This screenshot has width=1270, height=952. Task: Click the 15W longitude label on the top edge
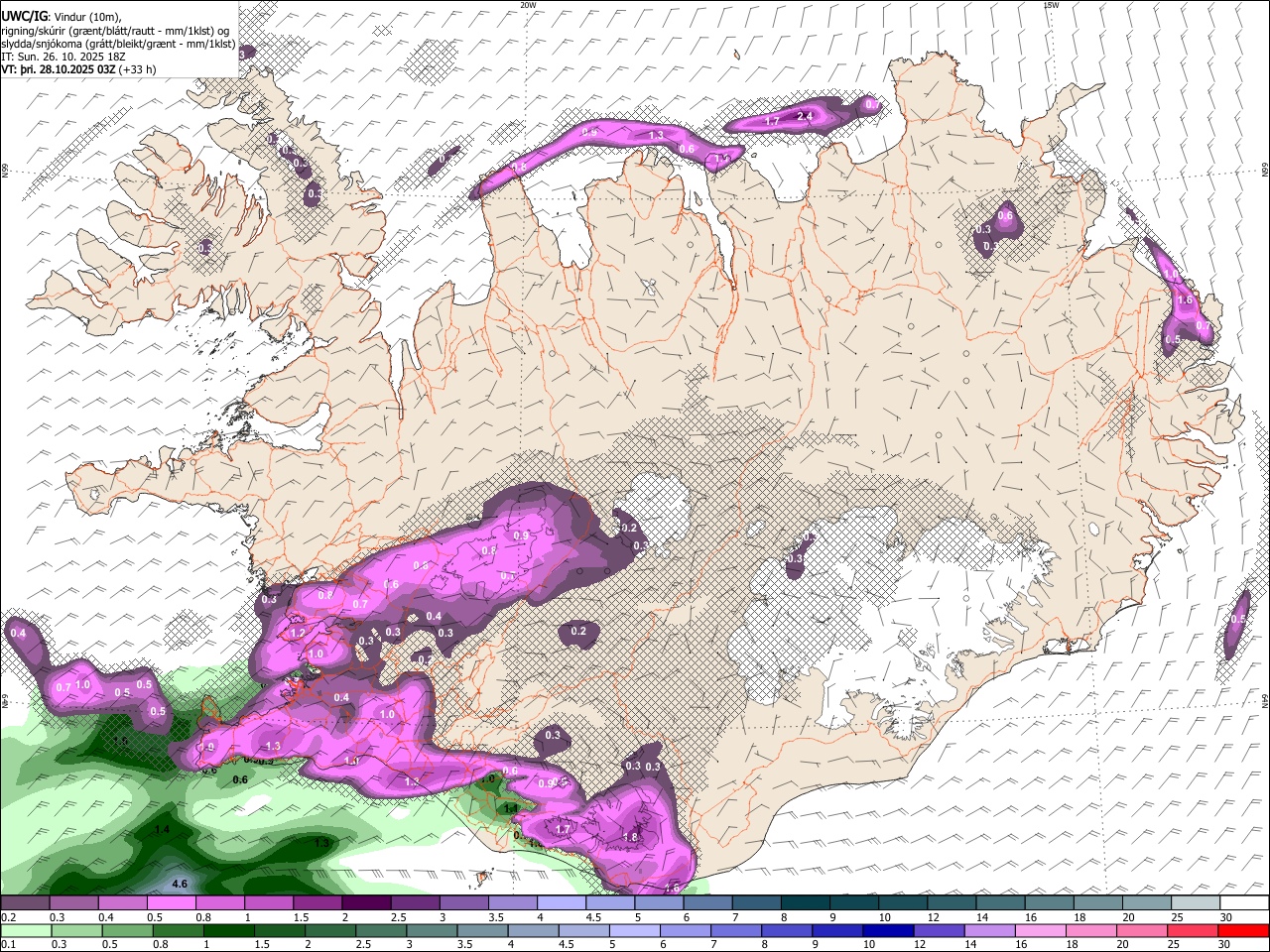(1052, 5)
